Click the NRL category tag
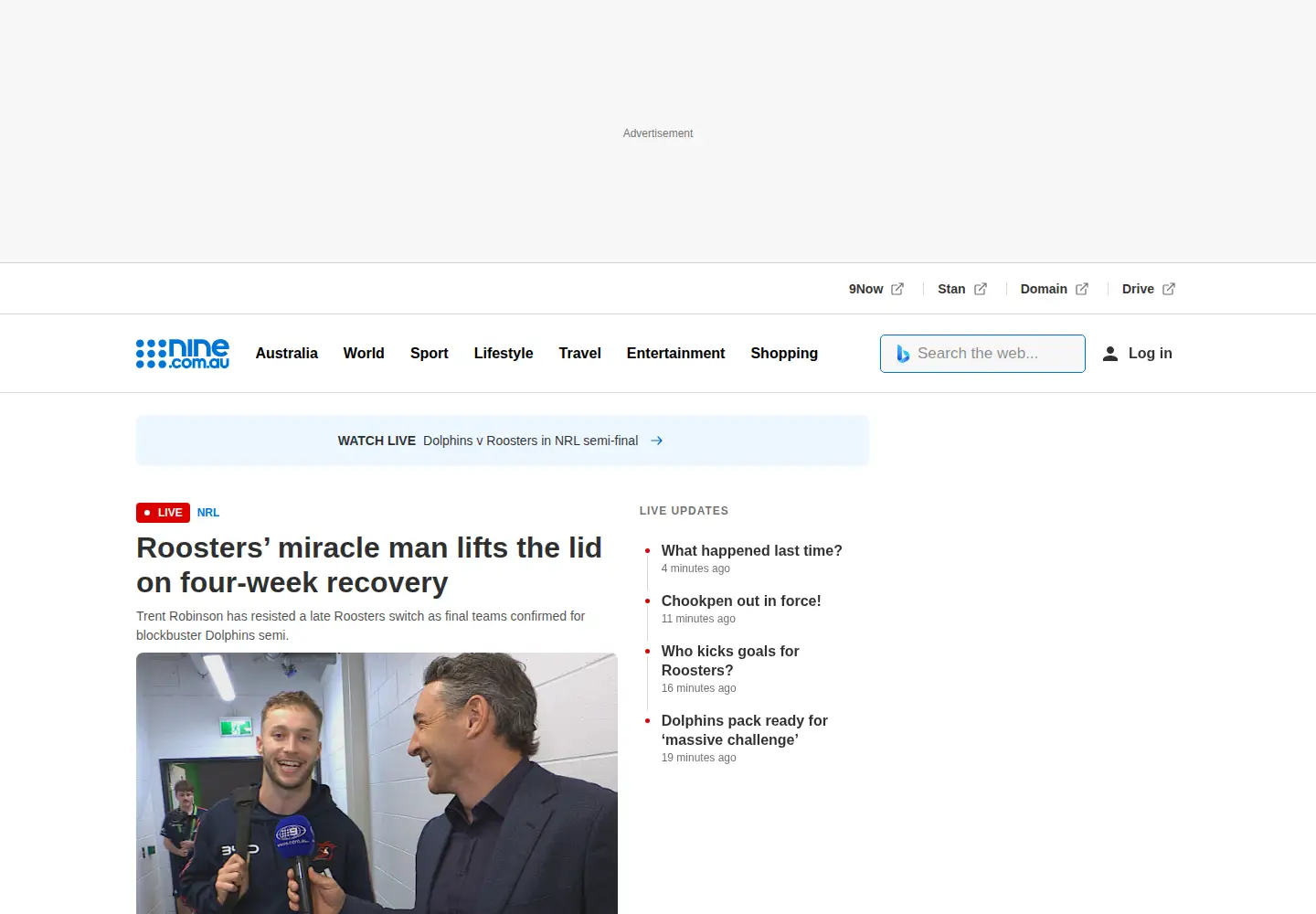1316x914 pixels. pyautogui.click(x=208, y=513)
